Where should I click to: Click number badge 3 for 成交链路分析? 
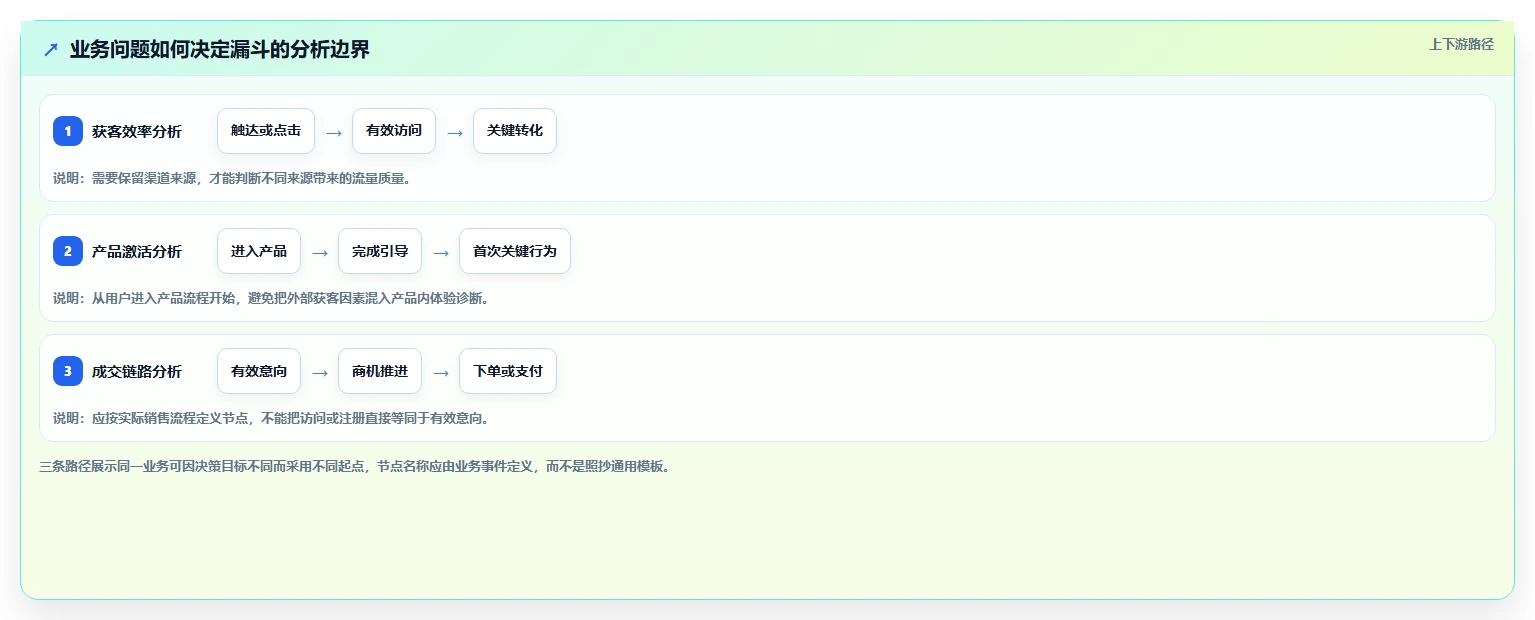pyautogui.click(x=68, y=371)
